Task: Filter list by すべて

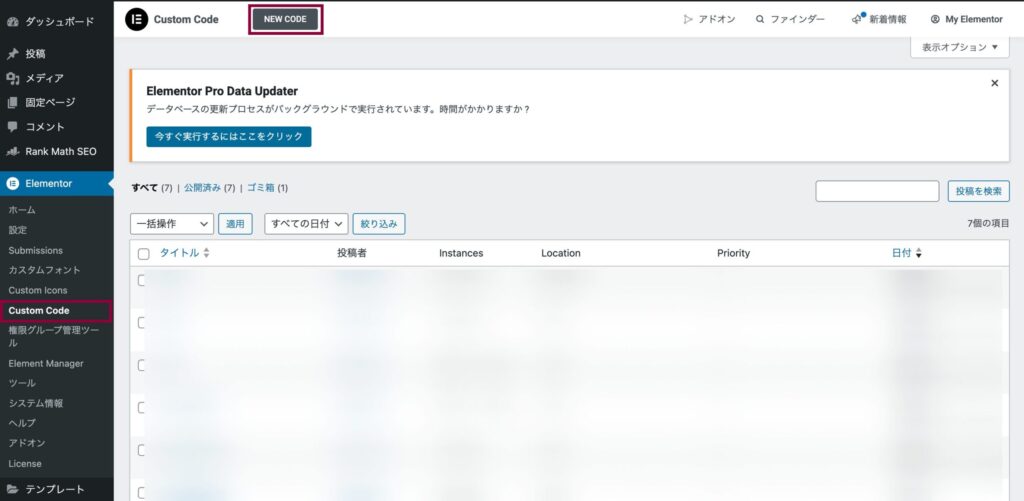Action: (x=144, y=188)
